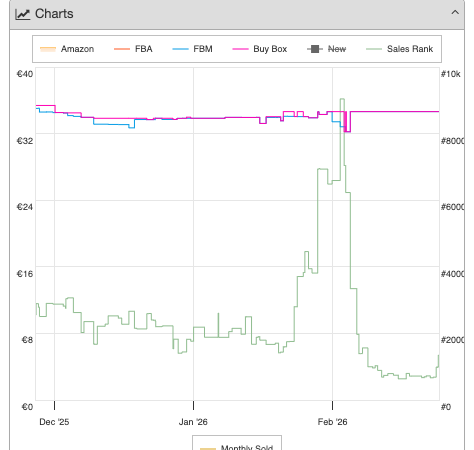Click the Dec '25 axis label
Viewport: 474px width, 450px height.
click(x=54, y=422)
